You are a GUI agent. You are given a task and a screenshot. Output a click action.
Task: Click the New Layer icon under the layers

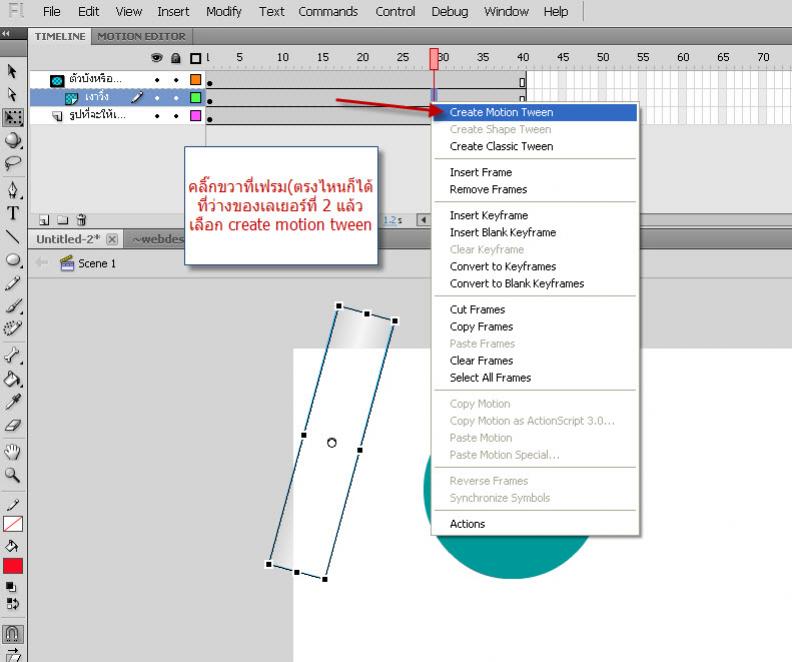(44, 220)
